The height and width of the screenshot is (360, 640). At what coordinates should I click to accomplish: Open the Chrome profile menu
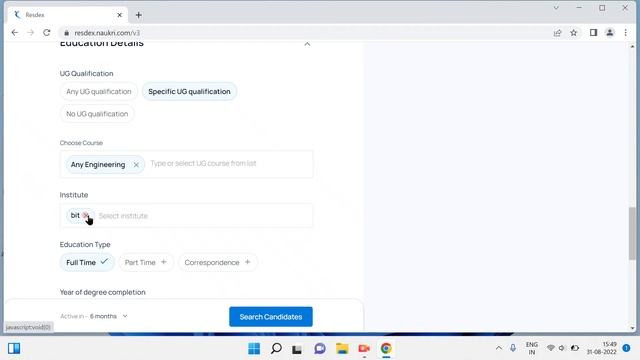[609, 33]
